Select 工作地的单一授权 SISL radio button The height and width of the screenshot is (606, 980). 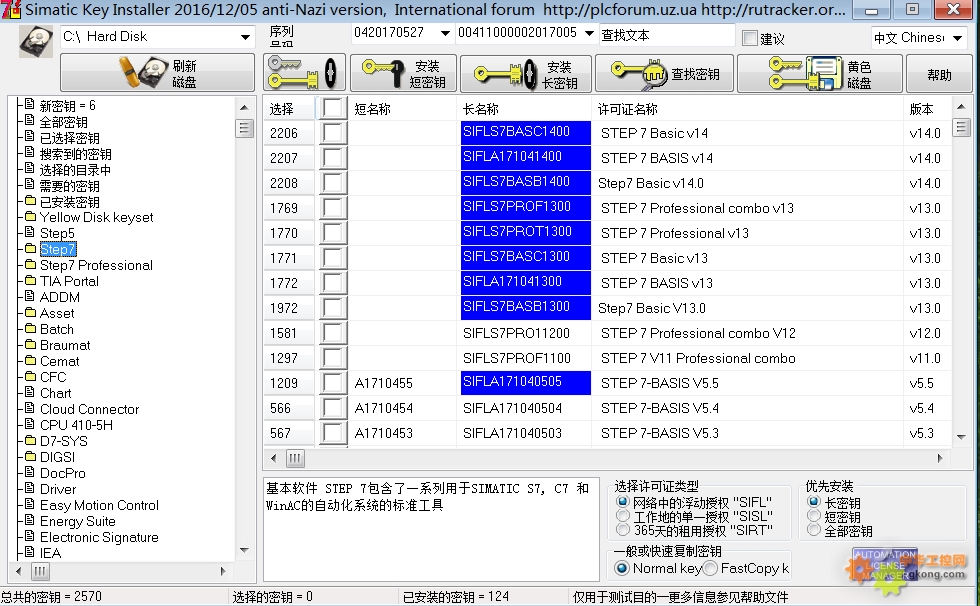point(622,516)
